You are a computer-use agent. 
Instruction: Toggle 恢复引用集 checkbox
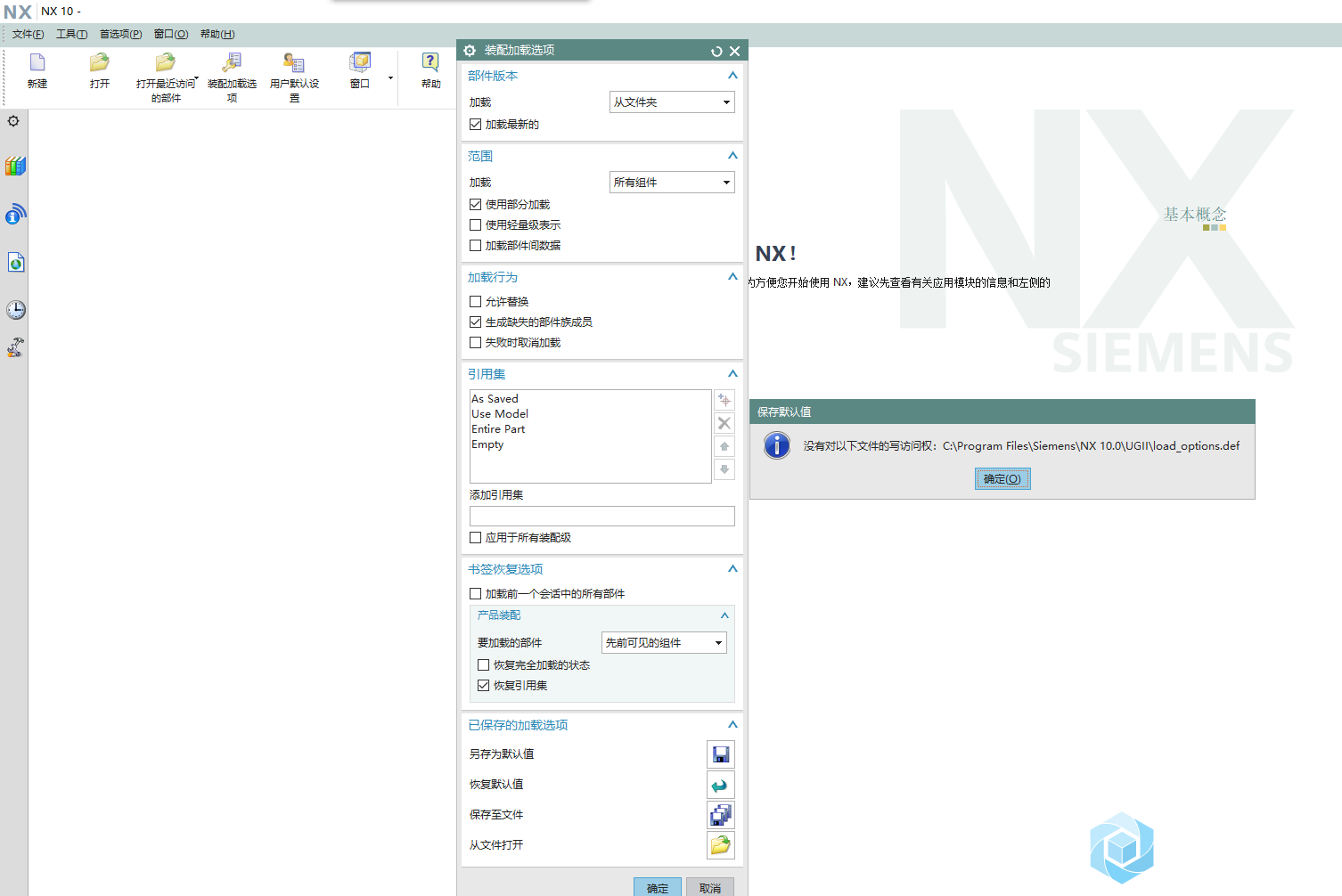483,686
